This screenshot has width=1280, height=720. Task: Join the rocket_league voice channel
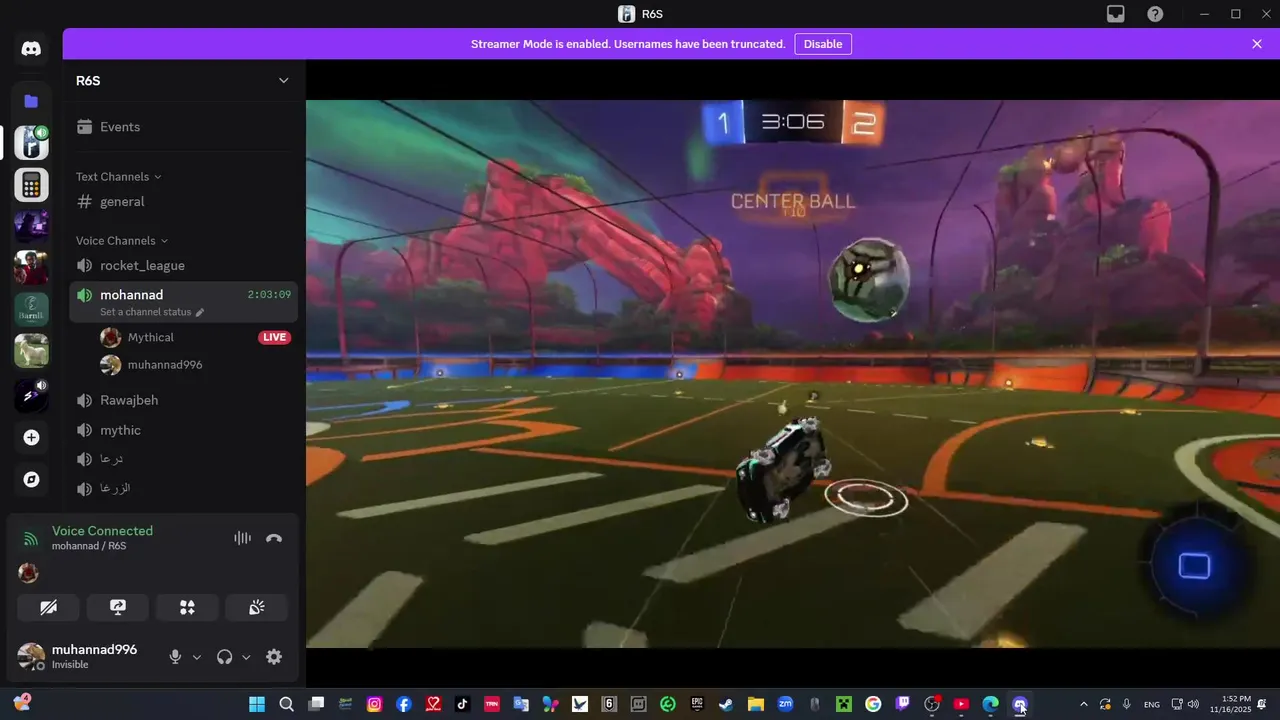[x=184, y=266]
